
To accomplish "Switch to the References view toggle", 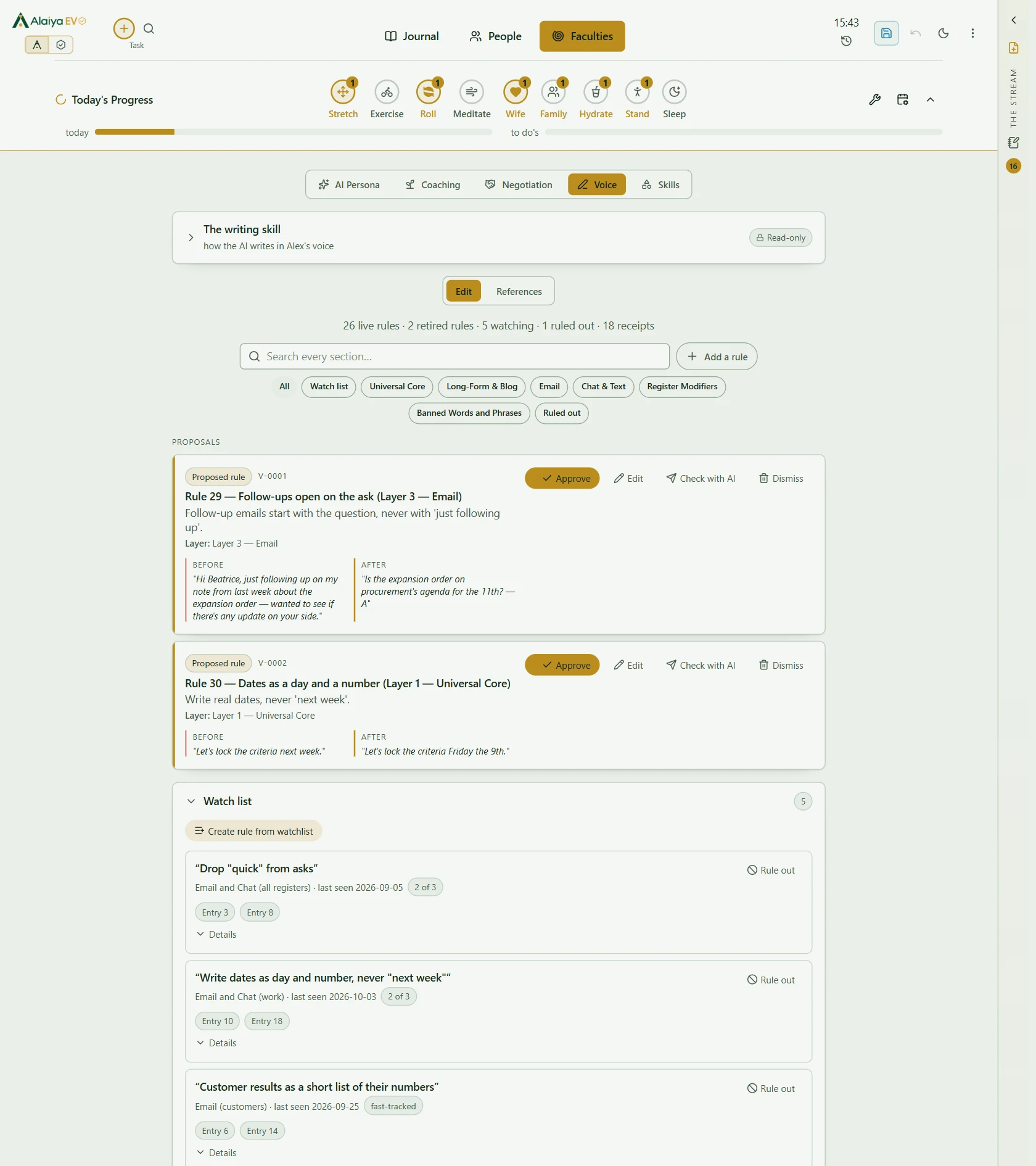I will 519,291.
